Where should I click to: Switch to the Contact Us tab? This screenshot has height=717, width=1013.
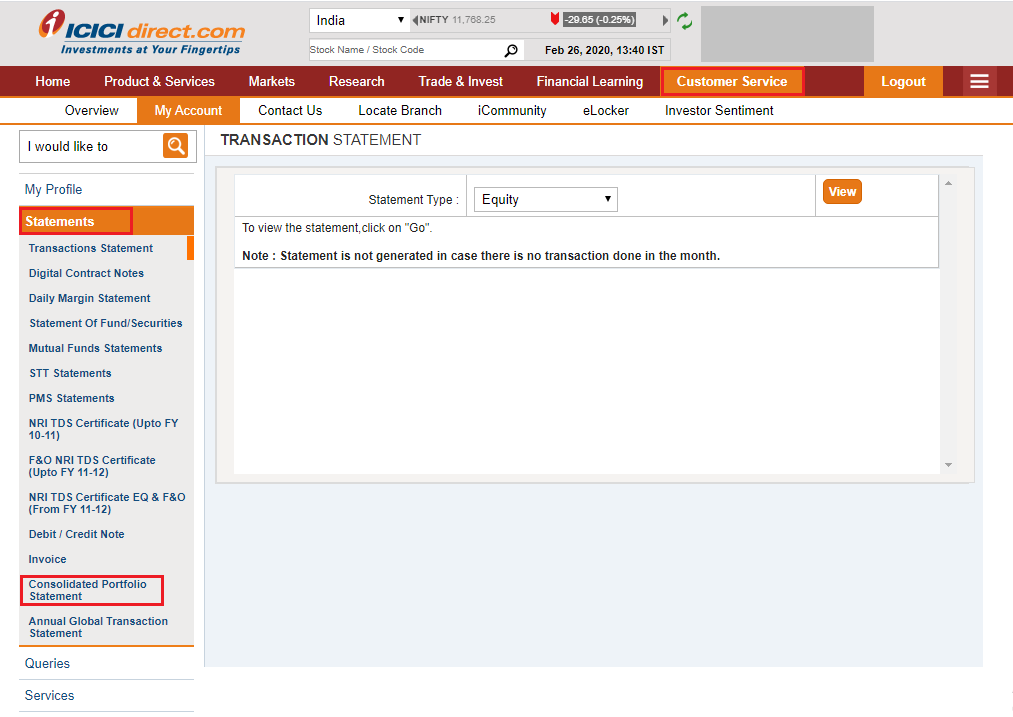pyautogui.click(x=290, y=110)
